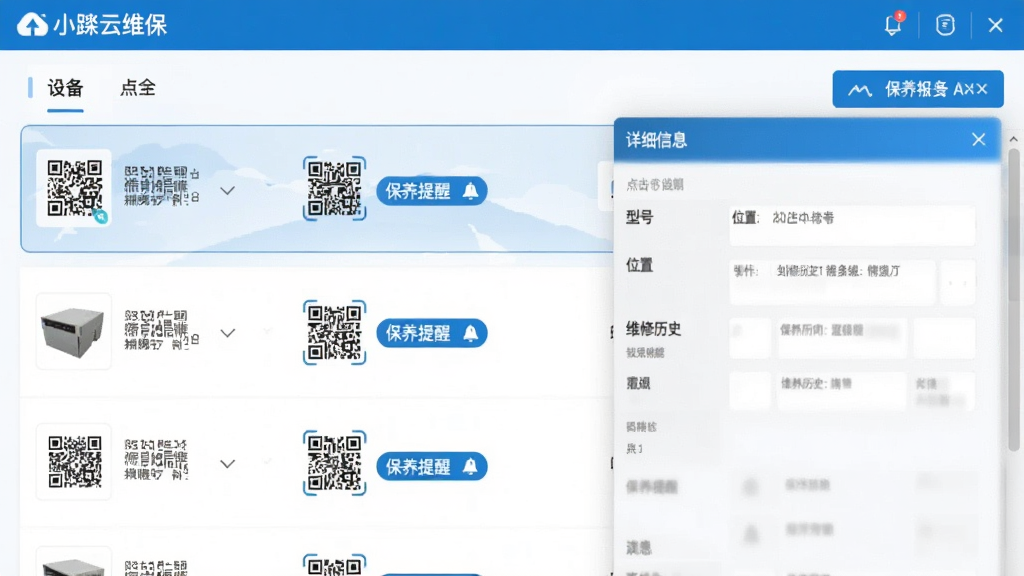The height and width of the screenshot is (576, 1024).
Task: Click the small button beside 位置 field
Action: [958, 282]
